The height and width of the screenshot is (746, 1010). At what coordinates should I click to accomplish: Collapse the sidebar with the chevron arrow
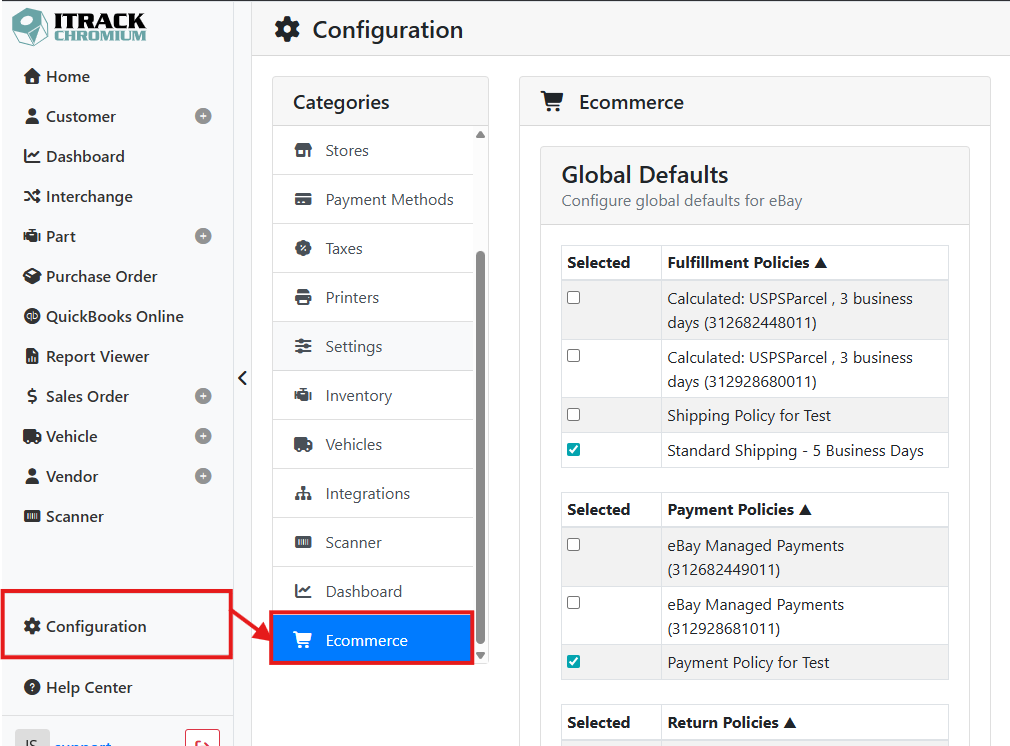tap(242, 378)
